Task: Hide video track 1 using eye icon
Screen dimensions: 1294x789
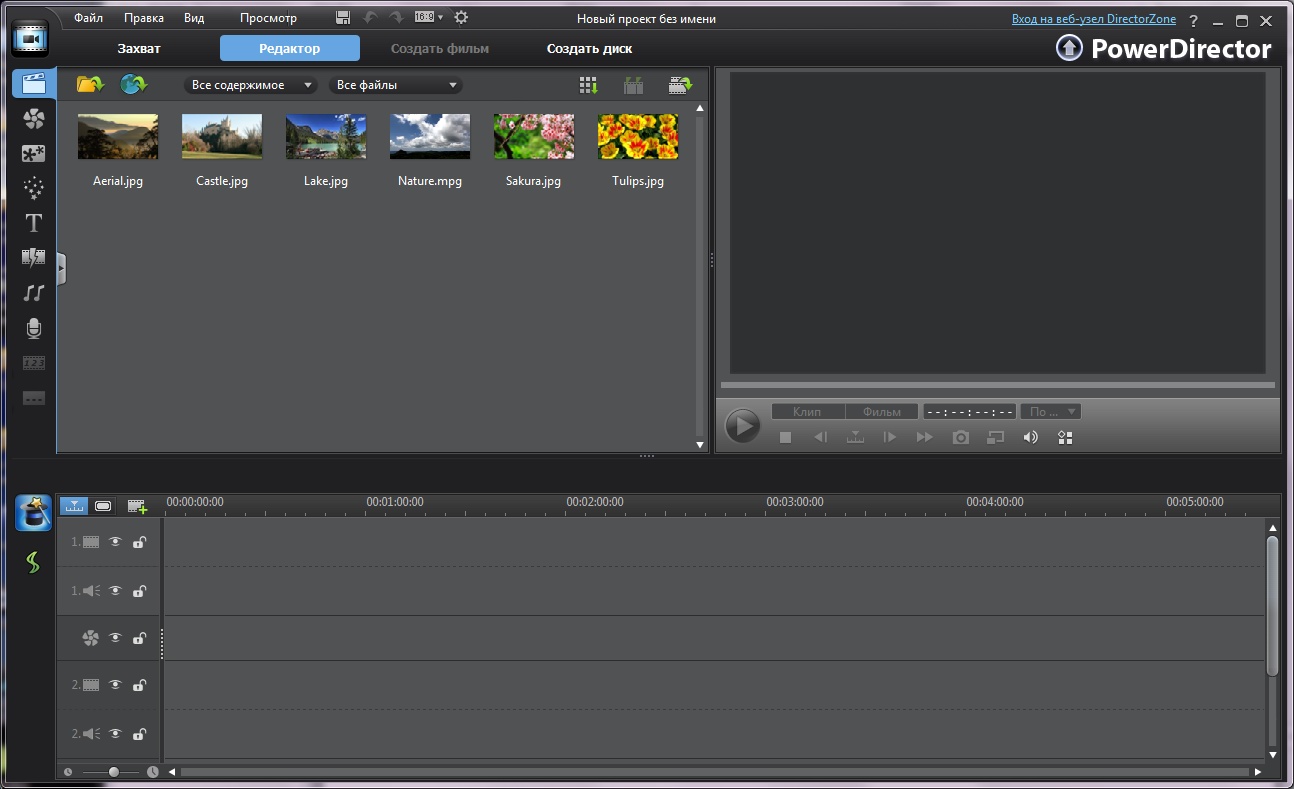Action: coord(115,542)
